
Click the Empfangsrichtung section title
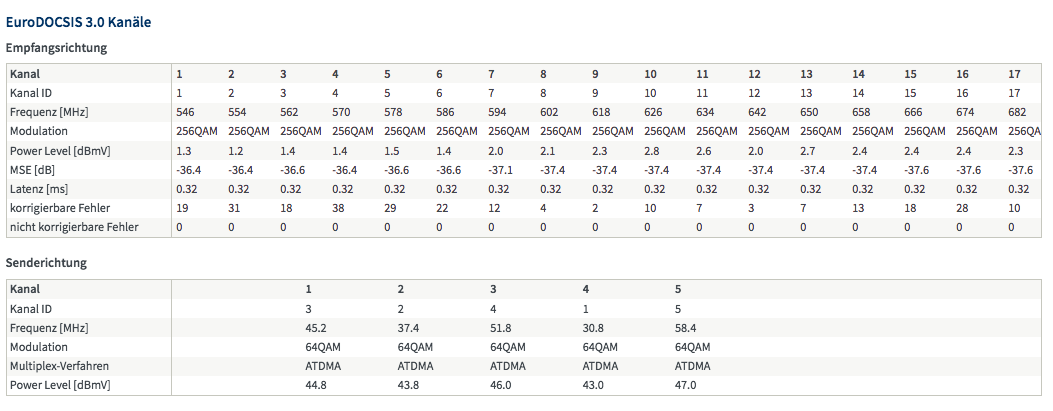(56, 47)
